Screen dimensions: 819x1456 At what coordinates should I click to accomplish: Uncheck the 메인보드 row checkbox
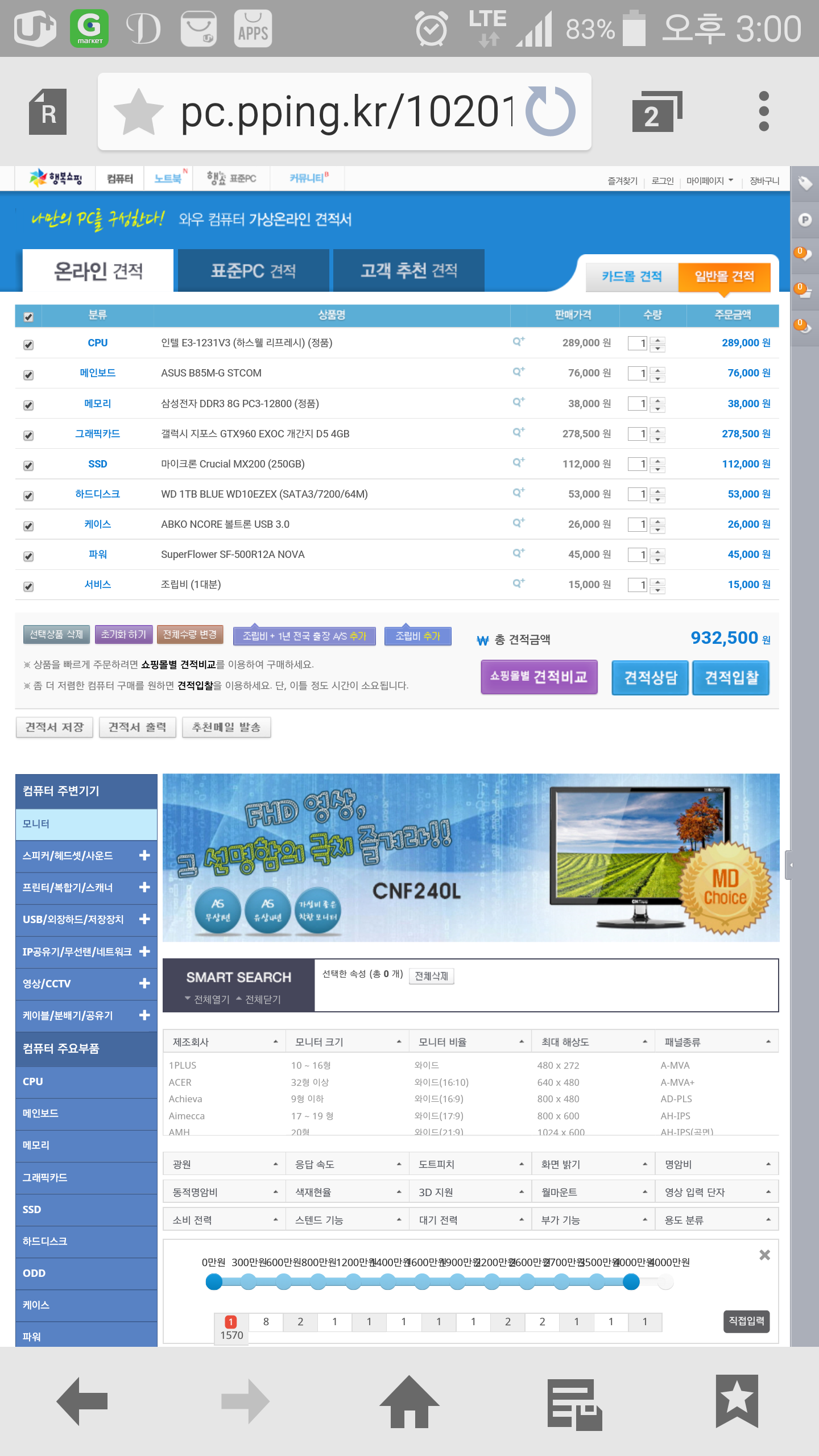point(28,375)
